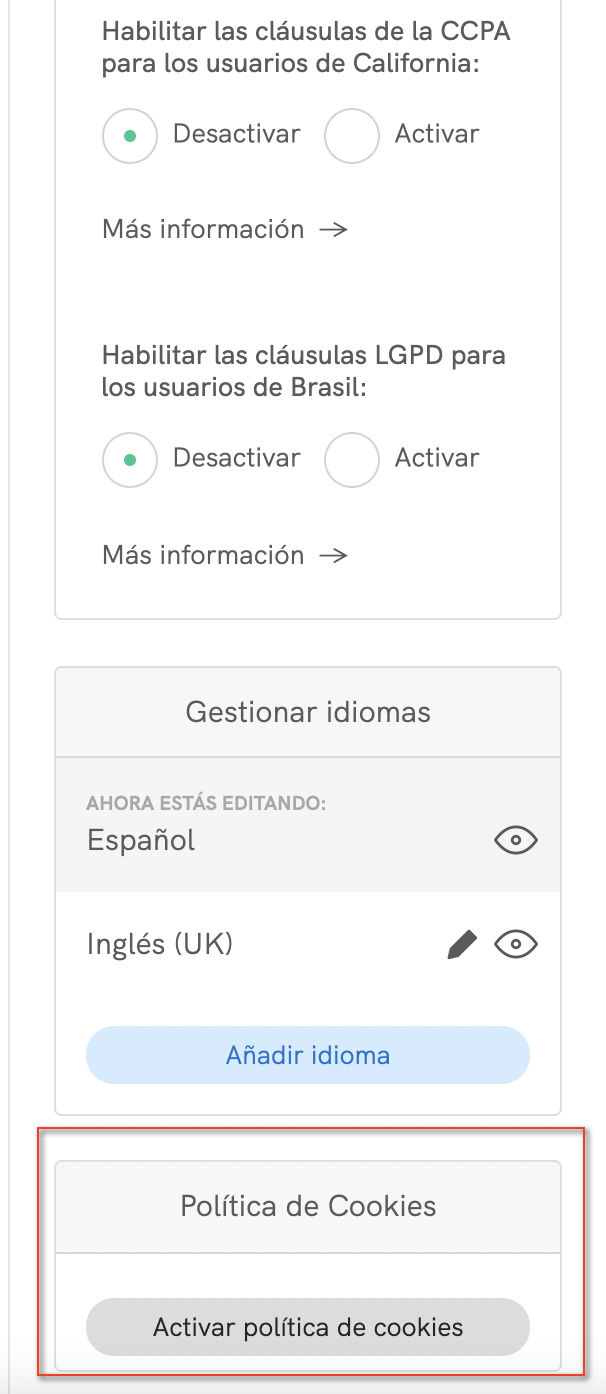Select the Inglés (UK) language row
The height and width of the screenshot is (1394, 606).
point(160,944)
